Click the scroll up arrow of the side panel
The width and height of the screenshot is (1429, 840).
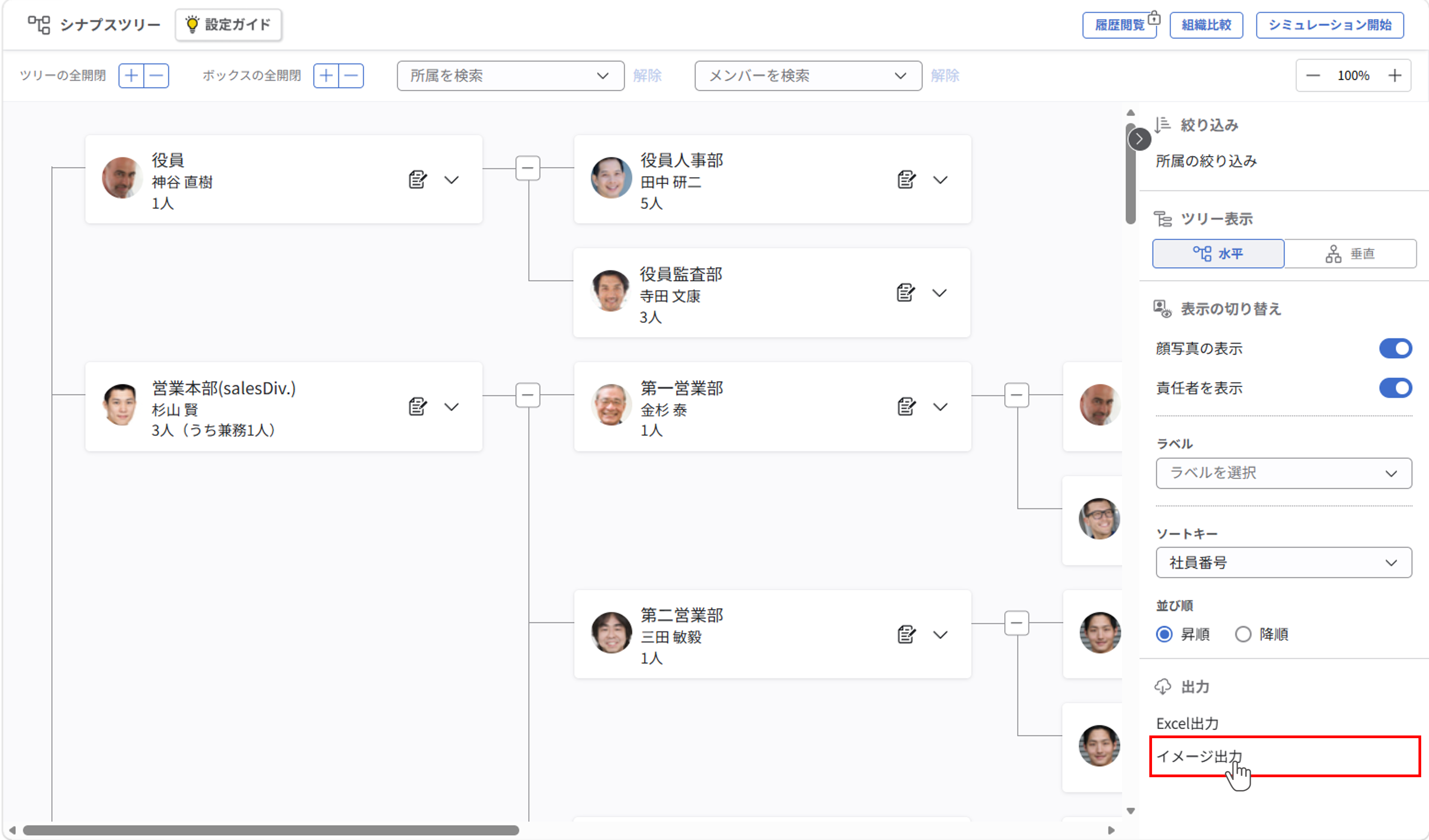point(1131,112)
